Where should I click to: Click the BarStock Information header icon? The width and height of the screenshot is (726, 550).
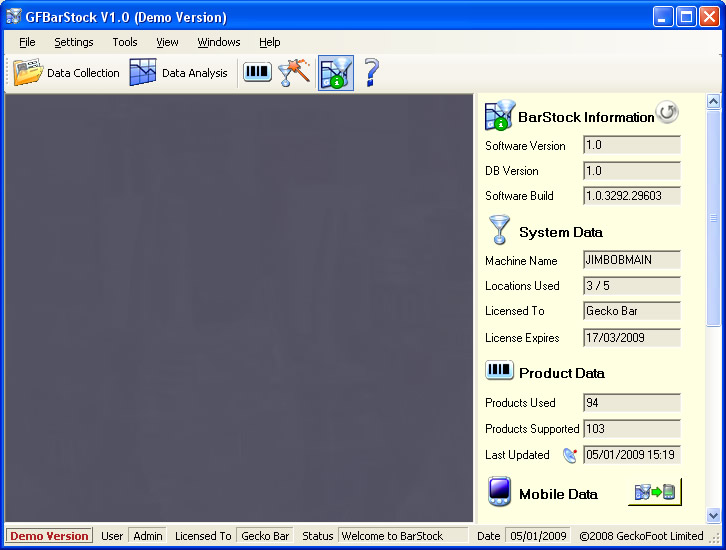[500, 115]
